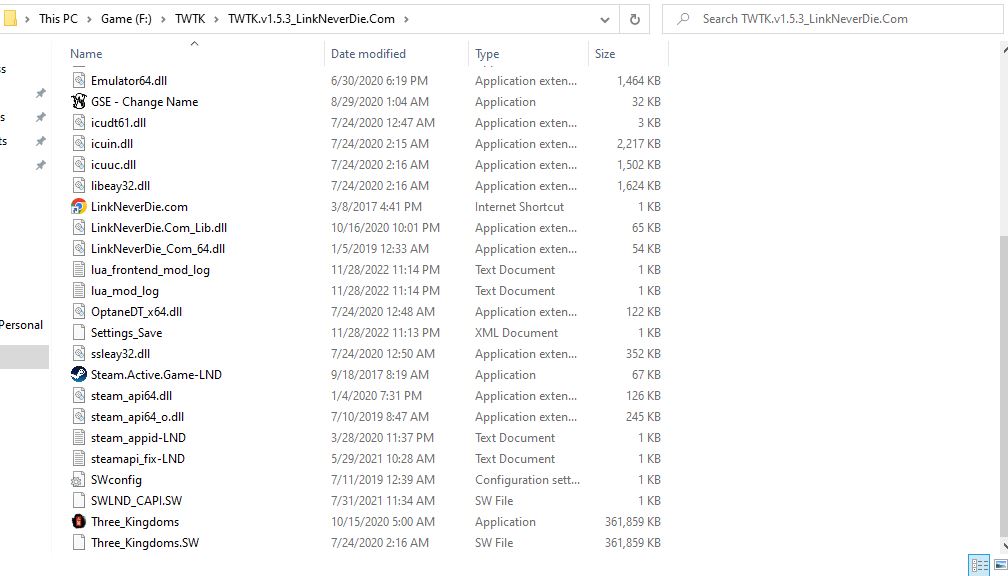Select the LinkNeverDie.com Chrome shortcut icon
This screenshot has height=576, width=1008.
pyautogui.click(x=79, y=206)
